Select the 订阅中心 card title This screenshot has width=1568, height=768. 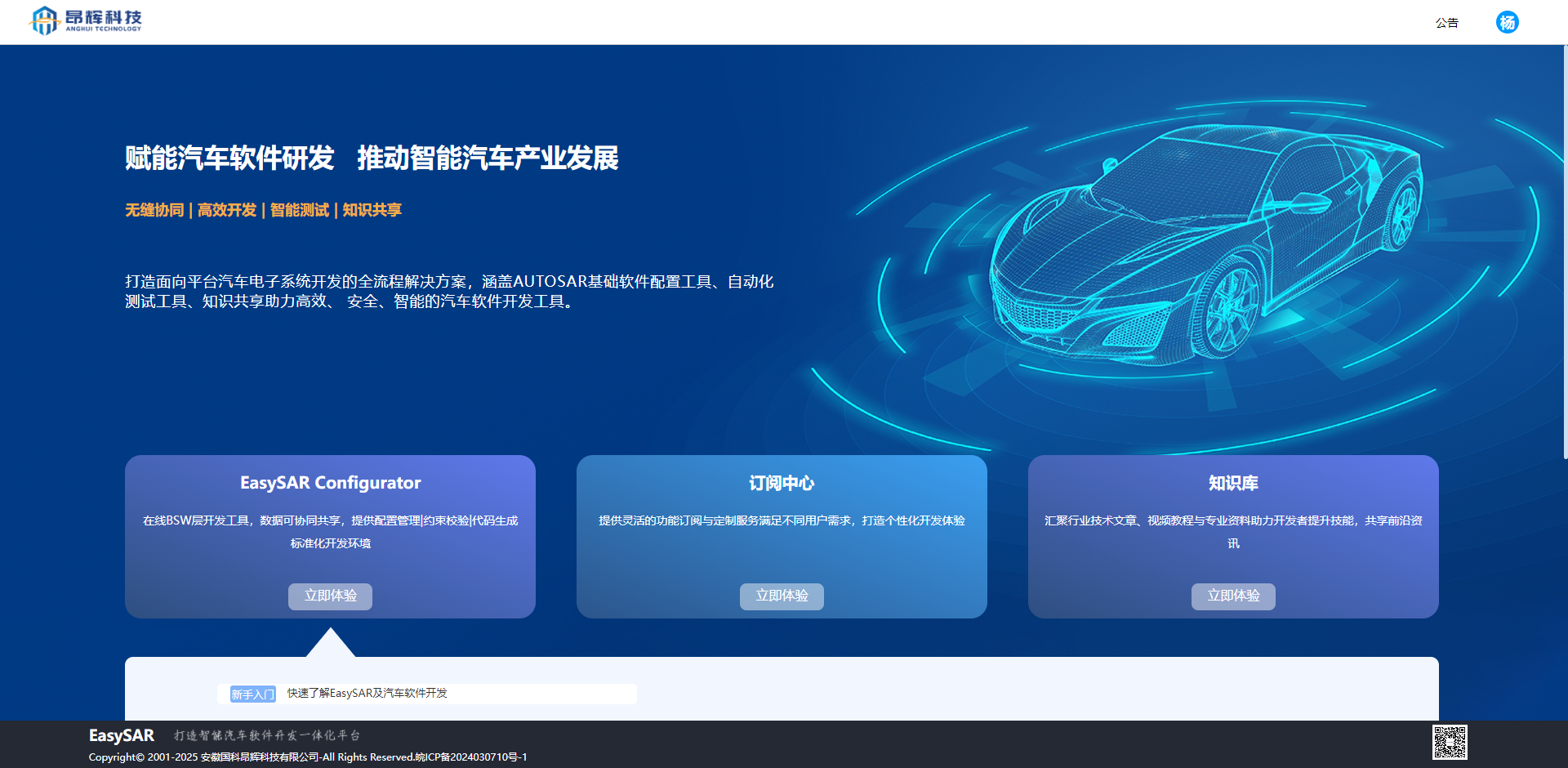pyautogui.click(x=782, y=483)
